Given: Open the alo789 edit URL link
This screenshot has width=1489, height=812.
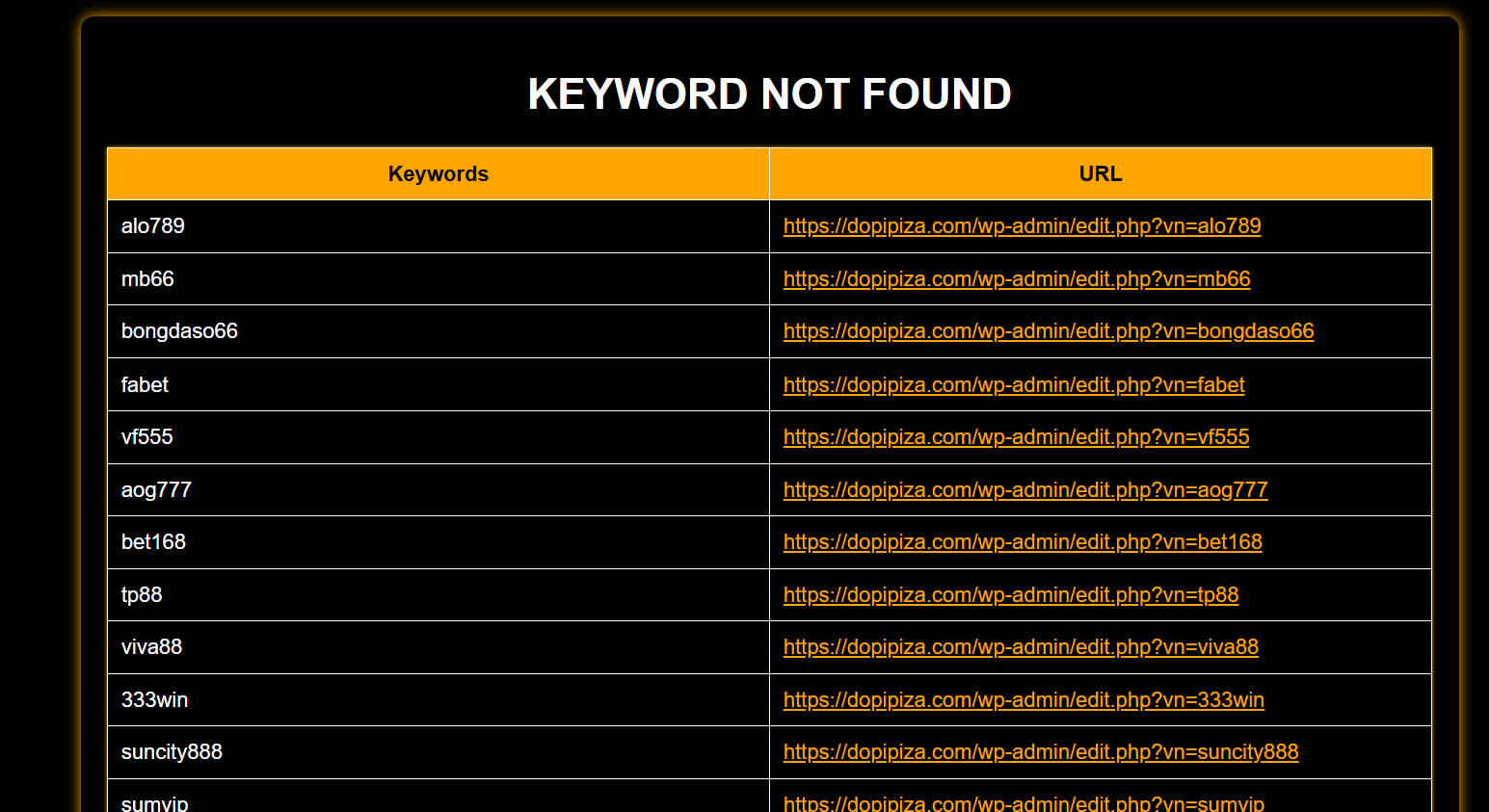Looking at the screenshot, I should click(x=1022, y=226).
